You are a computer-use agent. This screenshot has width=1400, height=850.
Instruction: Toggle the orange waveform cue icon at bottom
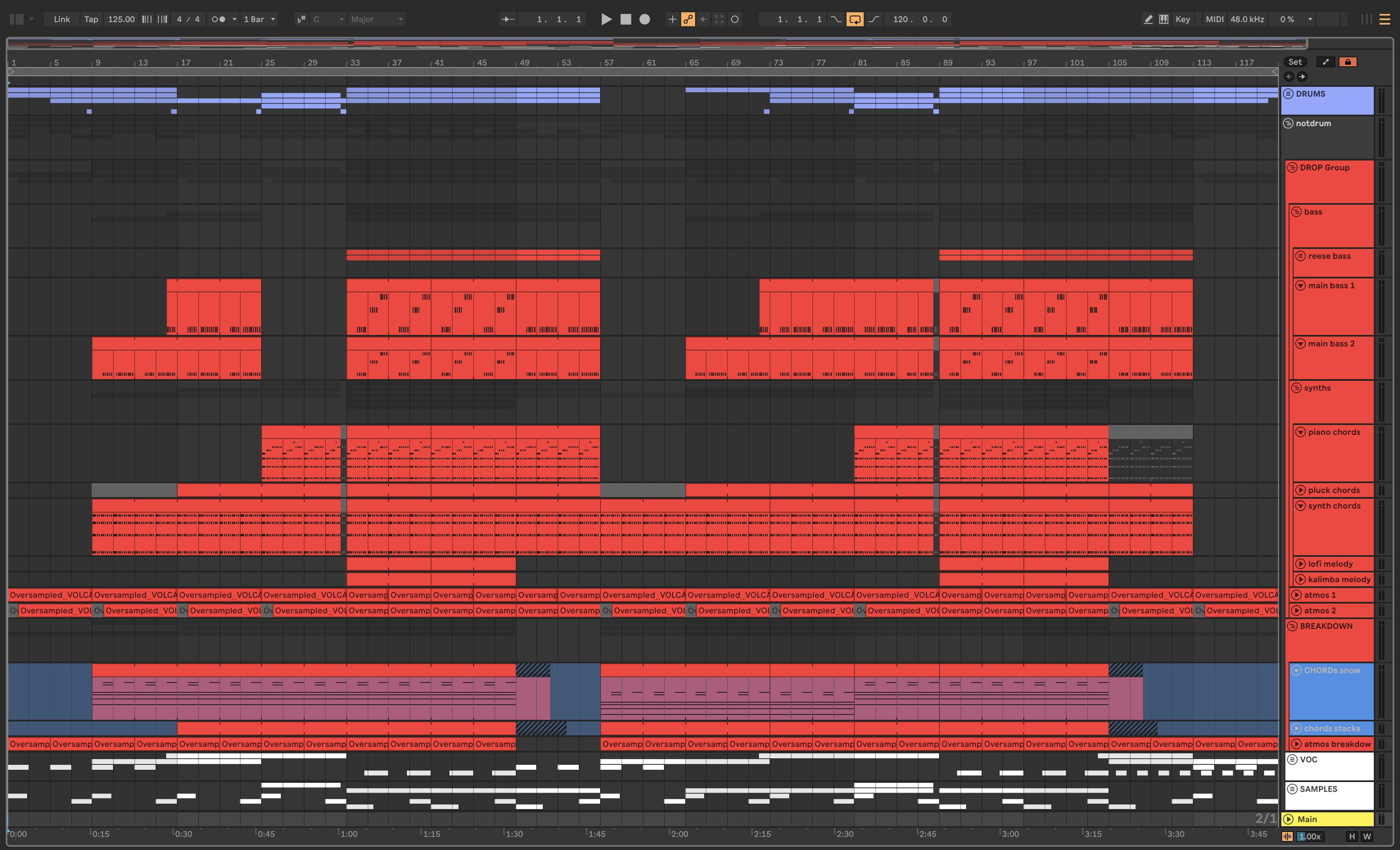tap(1287, 836)
